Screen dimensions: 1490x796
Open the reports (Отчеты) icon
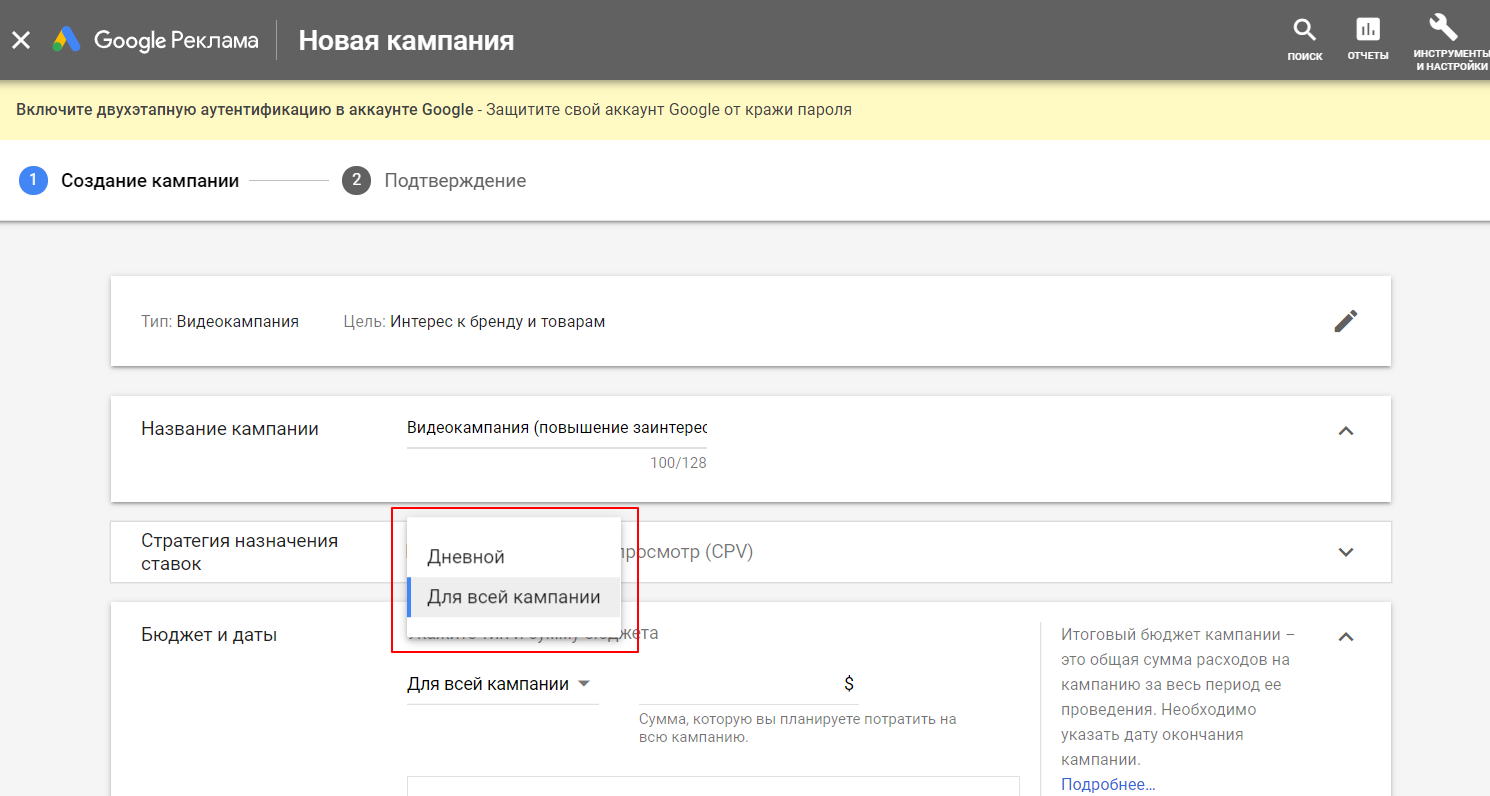[x=1367, y=30]
